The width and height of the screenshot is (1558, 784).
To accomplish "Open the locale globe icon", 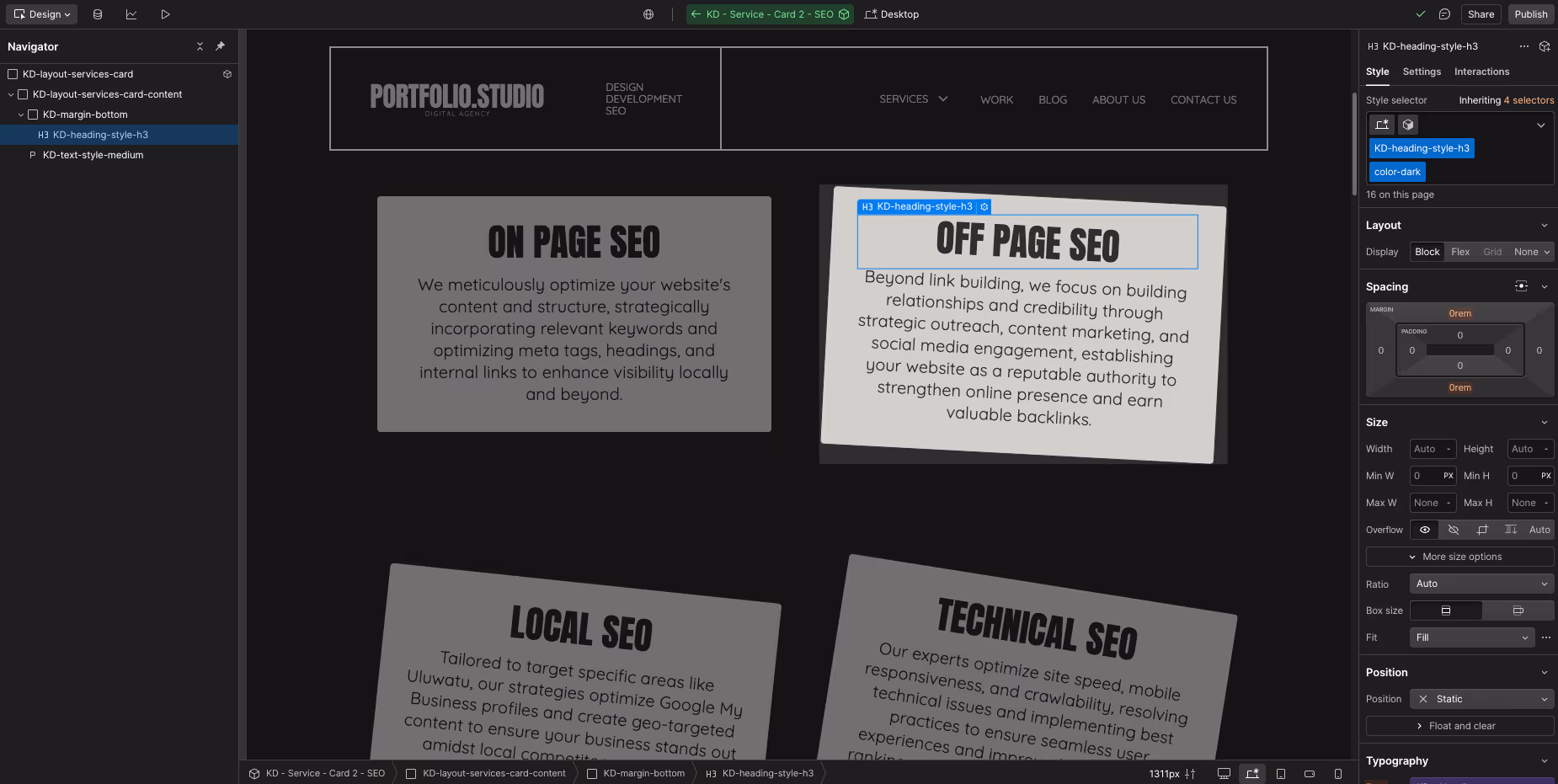I will [x=648, y=14].
